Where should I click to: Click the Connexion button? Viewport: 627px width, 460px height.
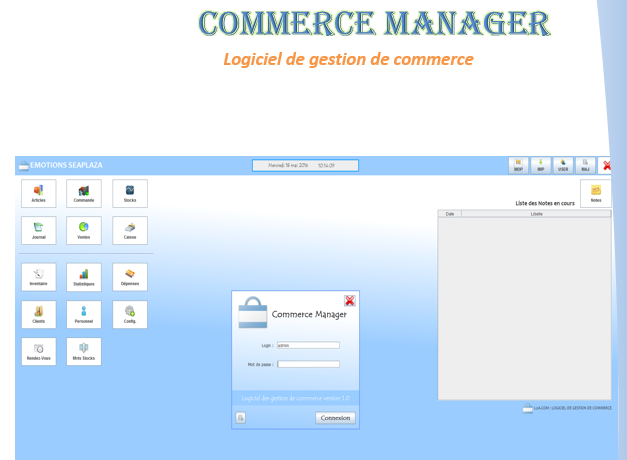pyautogui.click(x=335, y=418)
